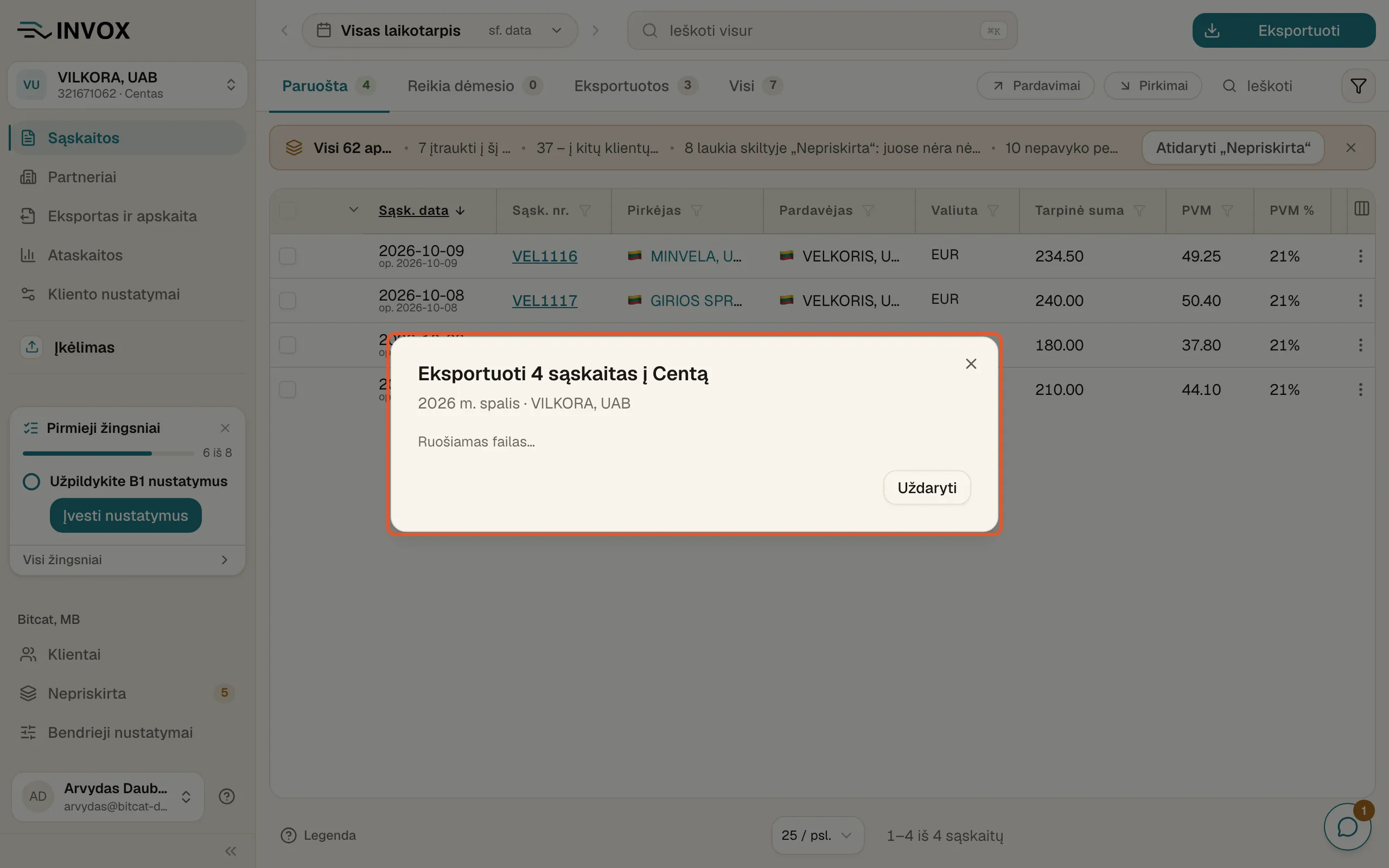This screenshot has height=868, width=1389.
Task: Check the 180.00 row checkbox
Action: pos(288,345)
